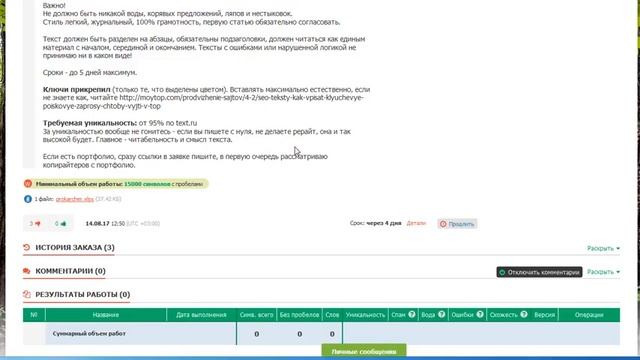Open the Комментарии (0) section
Image resolution: width=640 pixels, height=360 pixels.
tap(70, 271)
